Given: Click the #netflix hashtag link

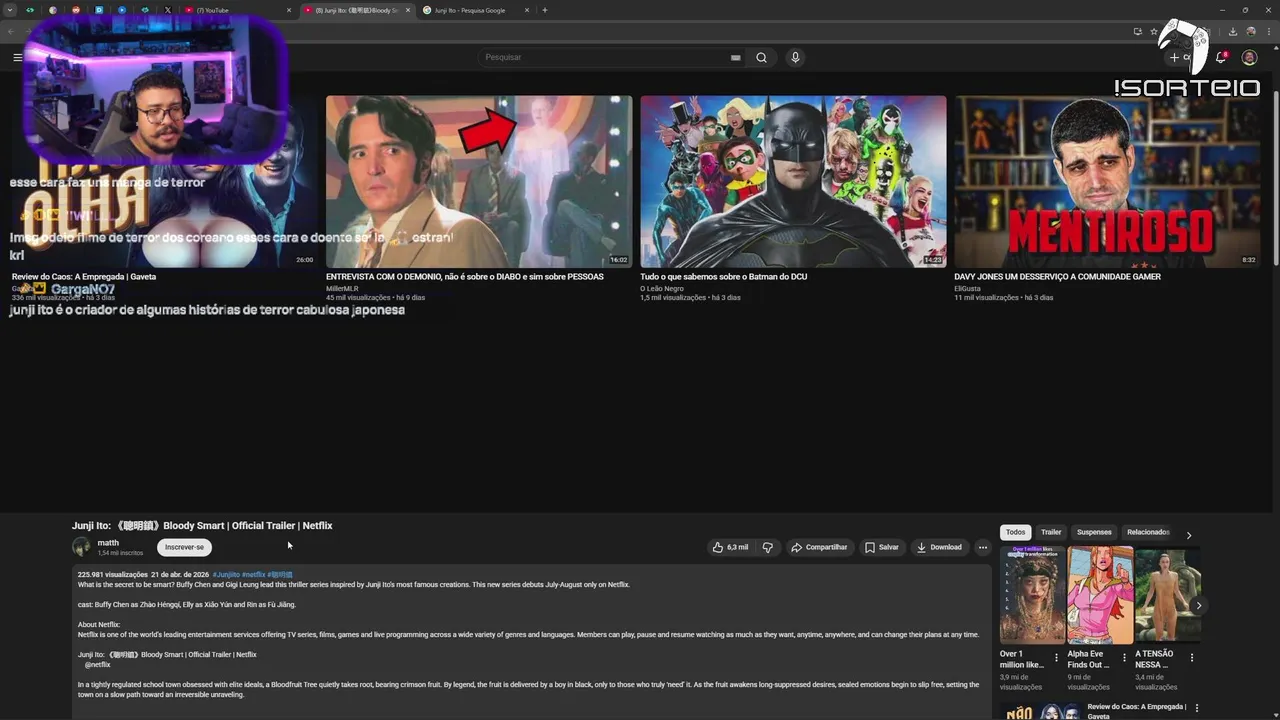Looking at the screenshot, I should pos(253,575).
